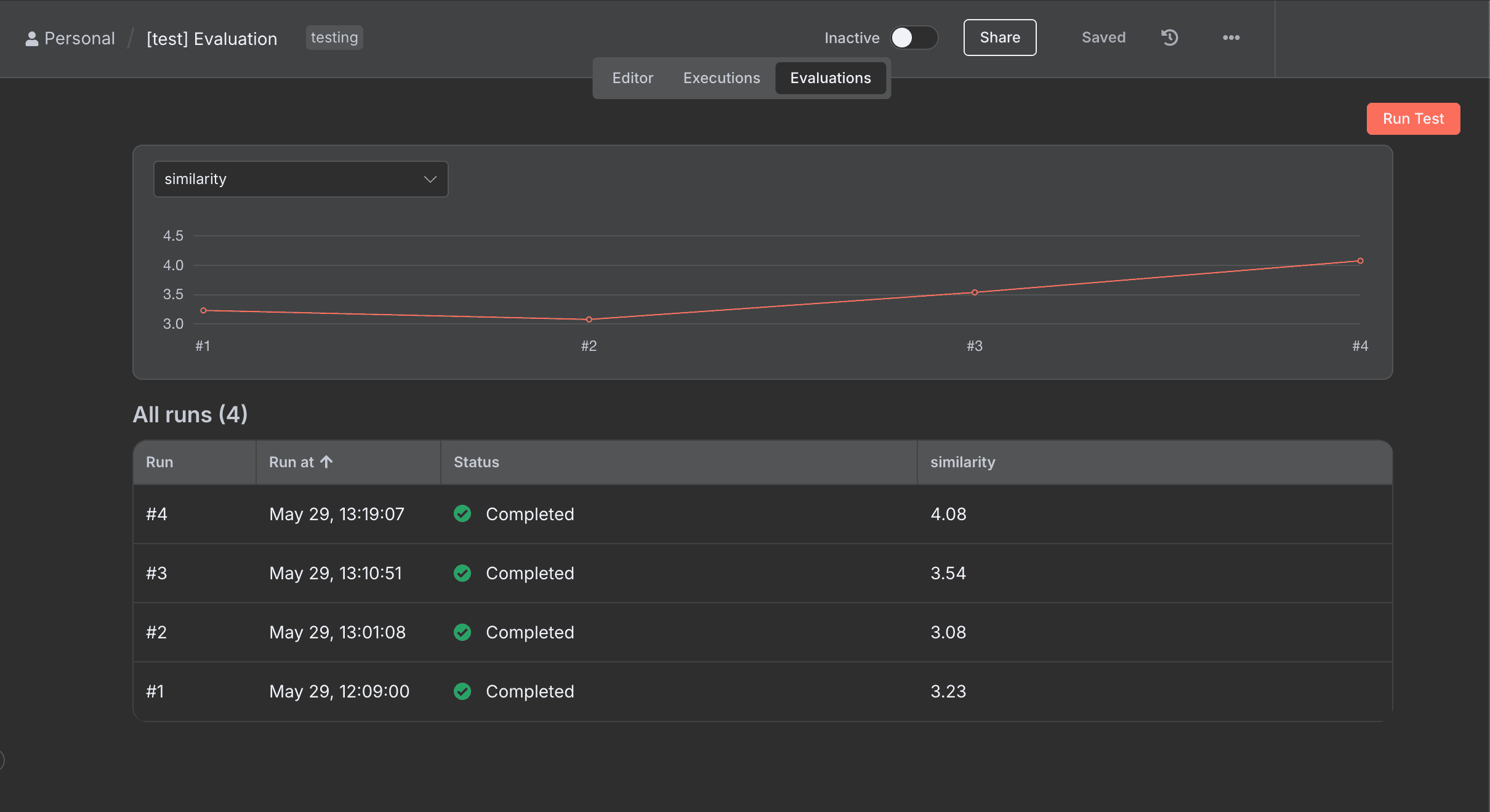
Task: Switch to the Editor tab
Action: click(x=632, y=78)
